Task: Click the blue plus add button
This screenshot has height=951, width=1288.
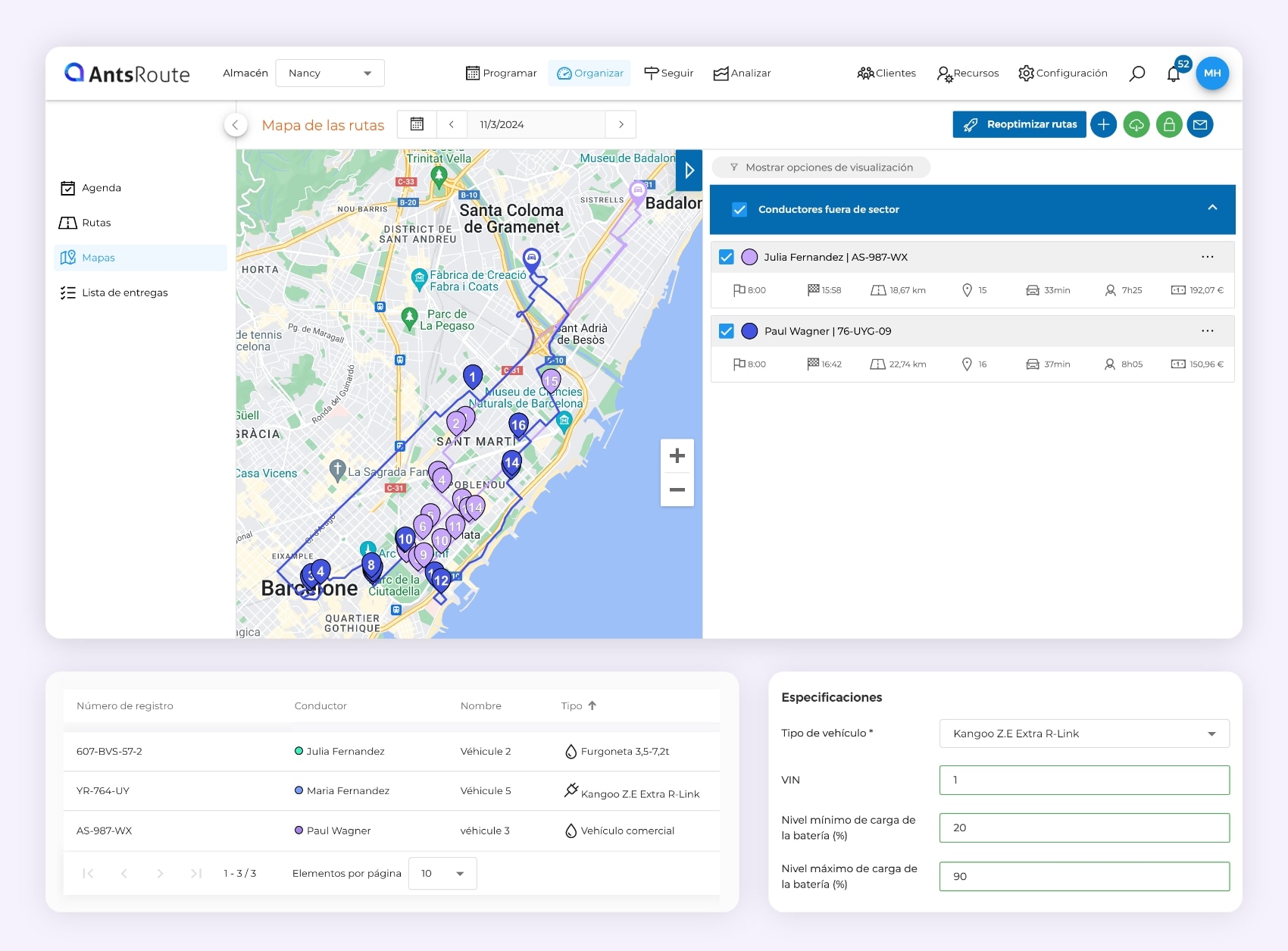Action: pyautogui.click(x=1104, y=124)
